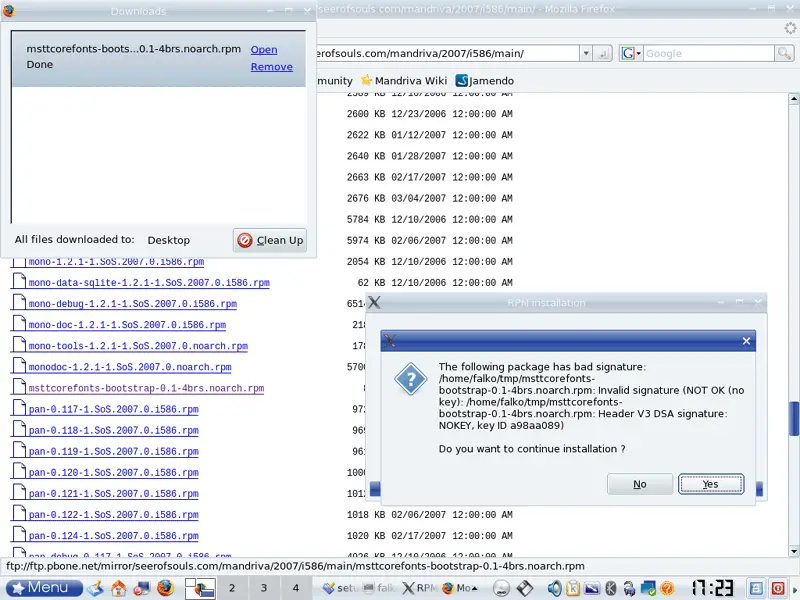Switch to the RPM installation taskbar entry

point(420,588)
